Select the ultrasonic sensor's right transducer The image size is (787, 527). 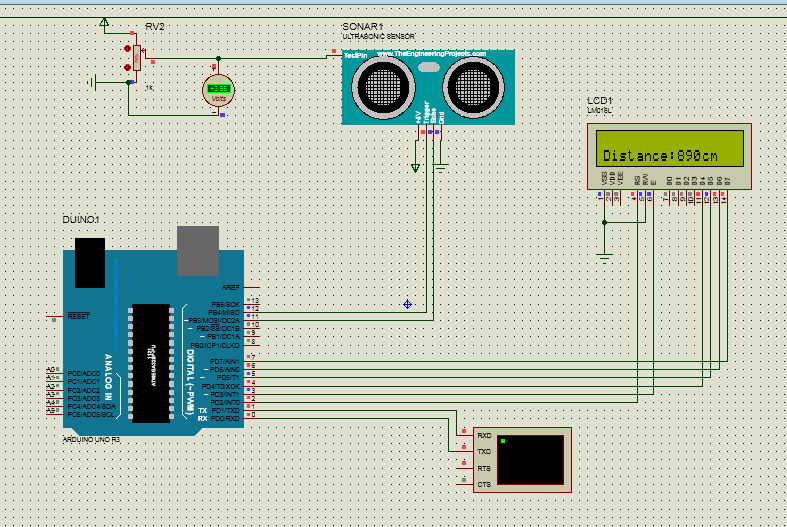[x=473, y=87]
